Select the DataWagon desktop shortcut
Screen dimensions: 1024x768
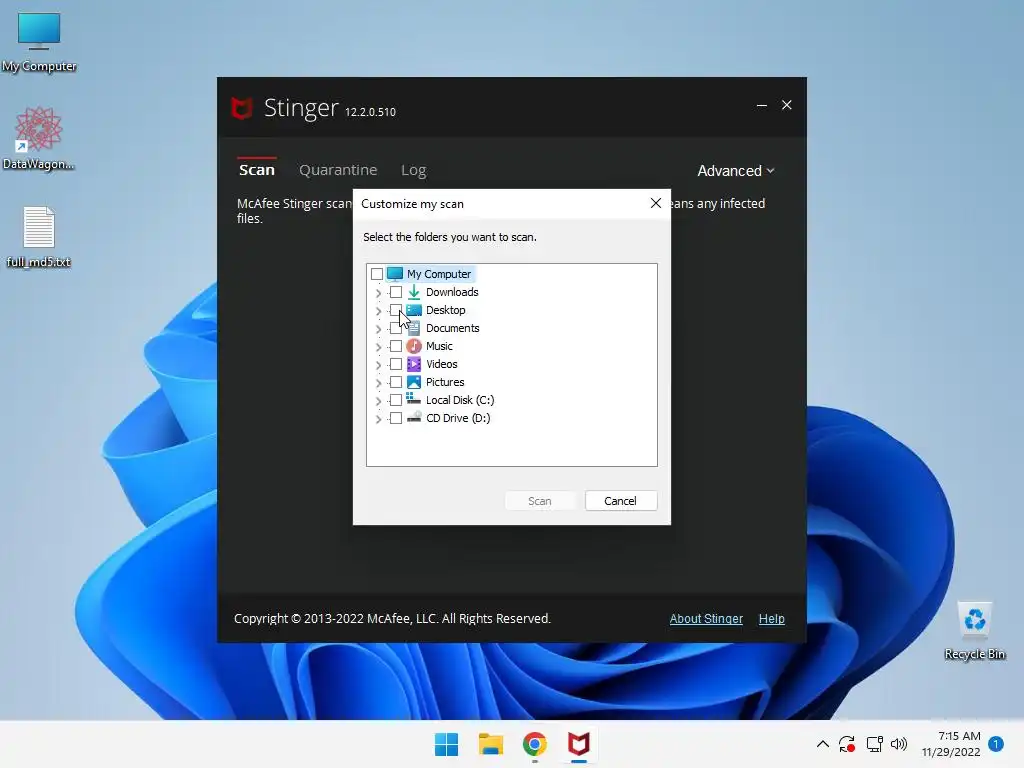pyautogui.click(x=39, y=138)
